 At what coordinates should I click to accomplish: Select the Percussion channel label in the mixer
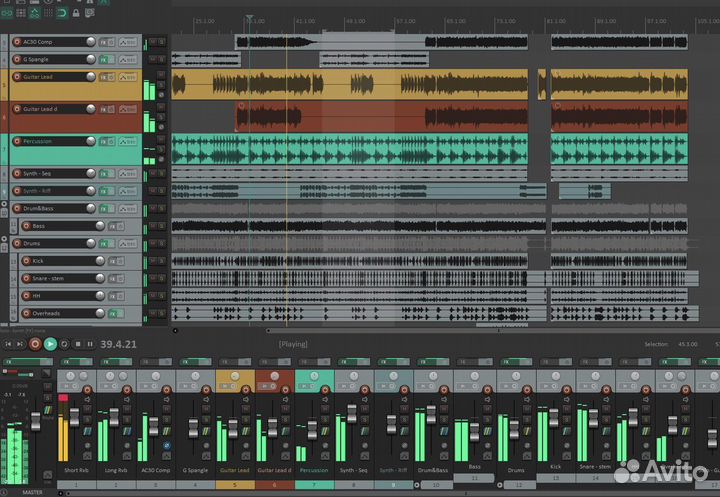pos(314,470)
